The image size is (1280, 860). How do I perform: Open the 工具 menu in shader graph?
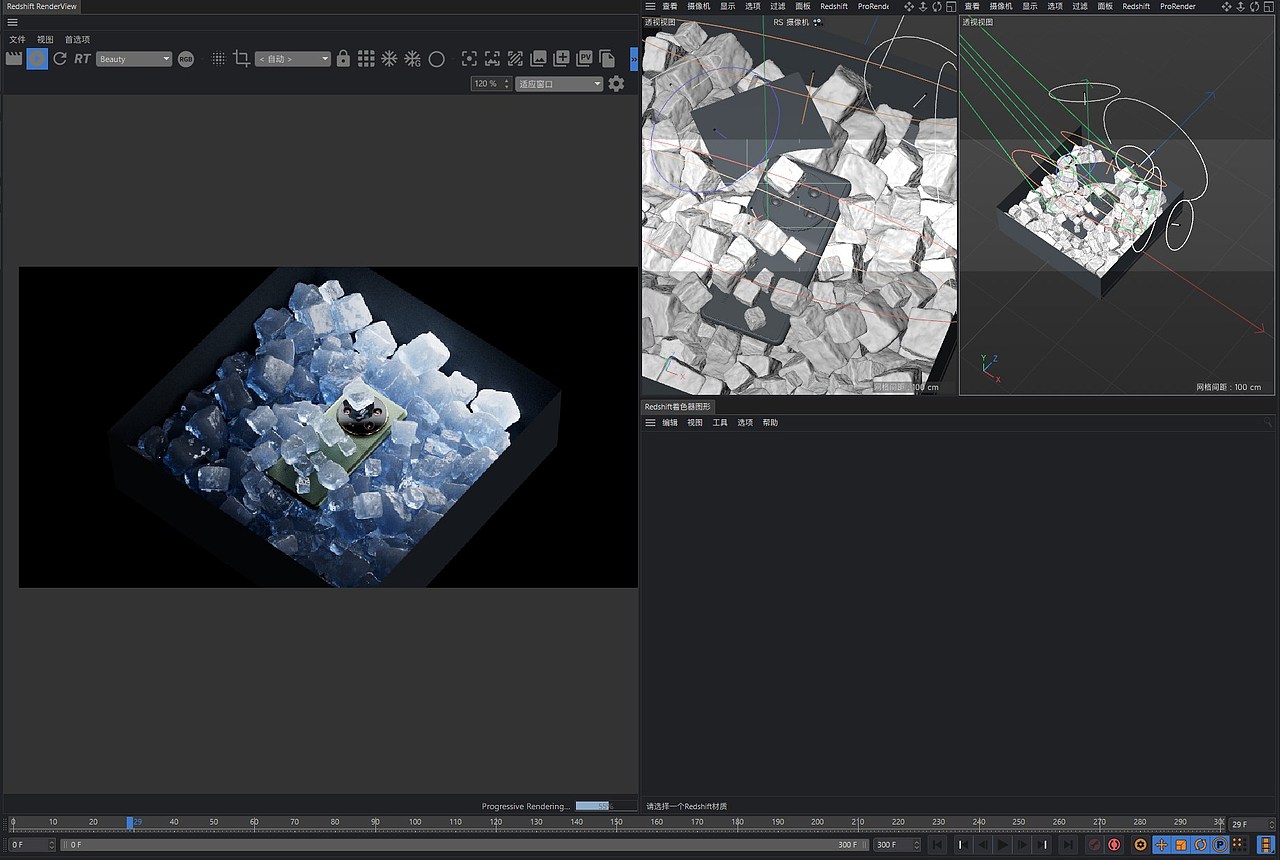[x=720, y=423]
